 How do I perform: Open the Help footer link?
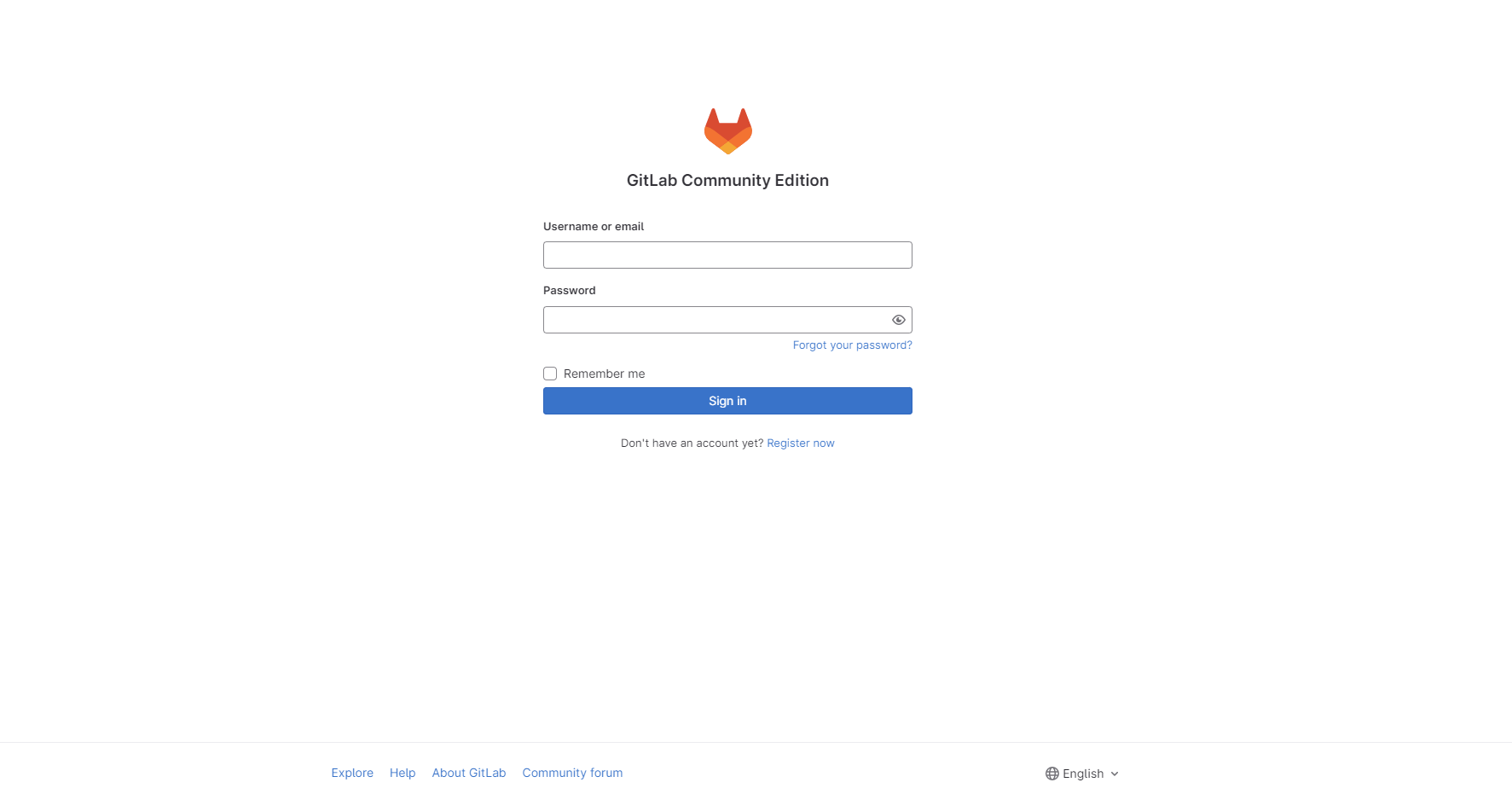pos(403,773)
